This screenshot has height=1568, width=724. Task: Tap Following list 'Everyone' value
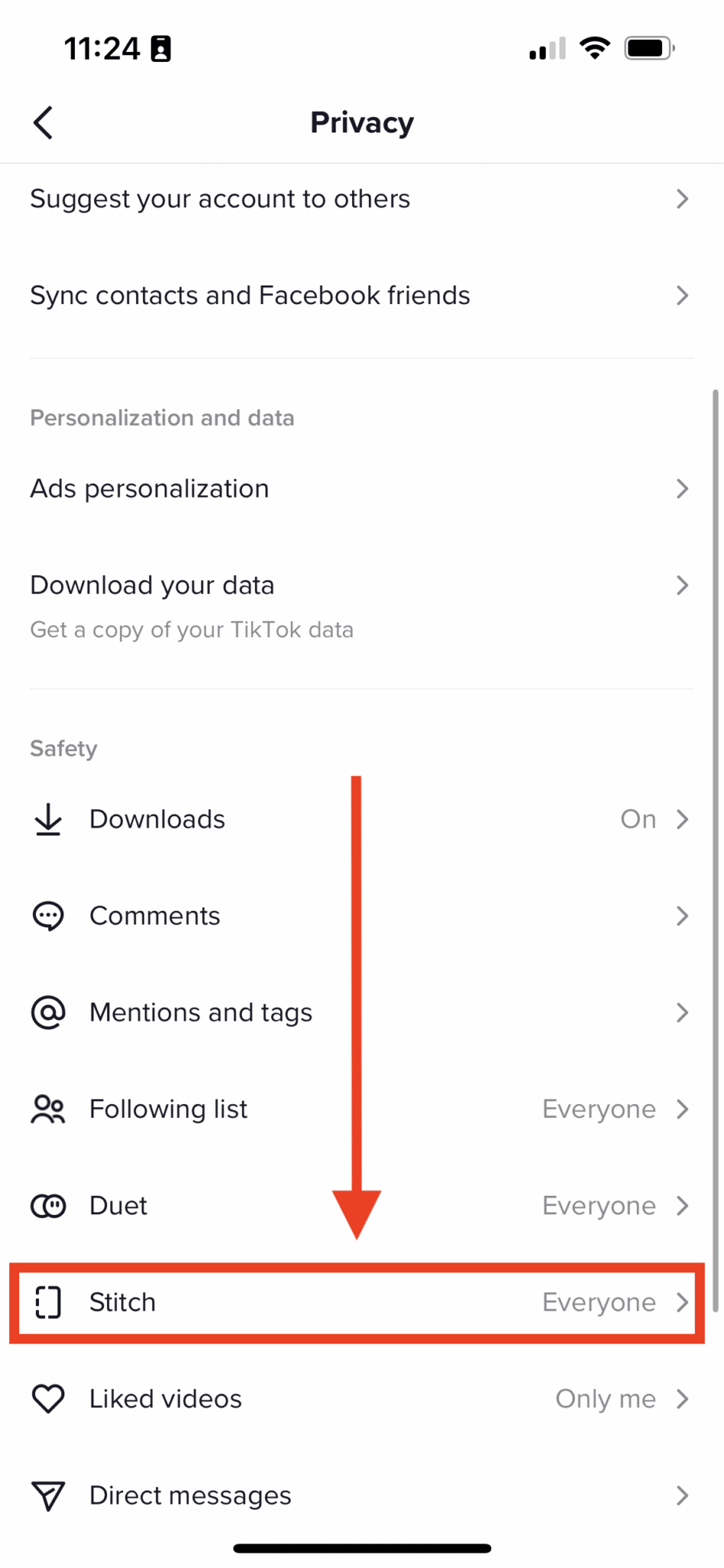[598, 1109]
